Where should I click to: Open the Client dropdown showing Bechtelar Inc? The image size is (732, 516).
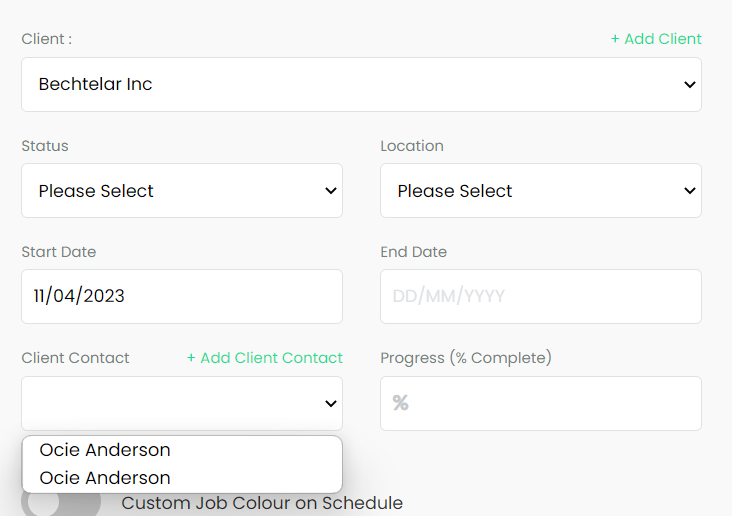click(361, 85)
